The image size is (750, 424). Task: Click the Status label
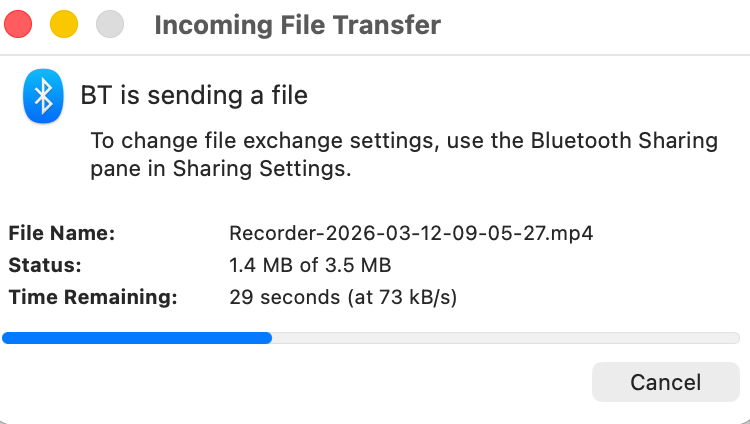tap(44, 265)
